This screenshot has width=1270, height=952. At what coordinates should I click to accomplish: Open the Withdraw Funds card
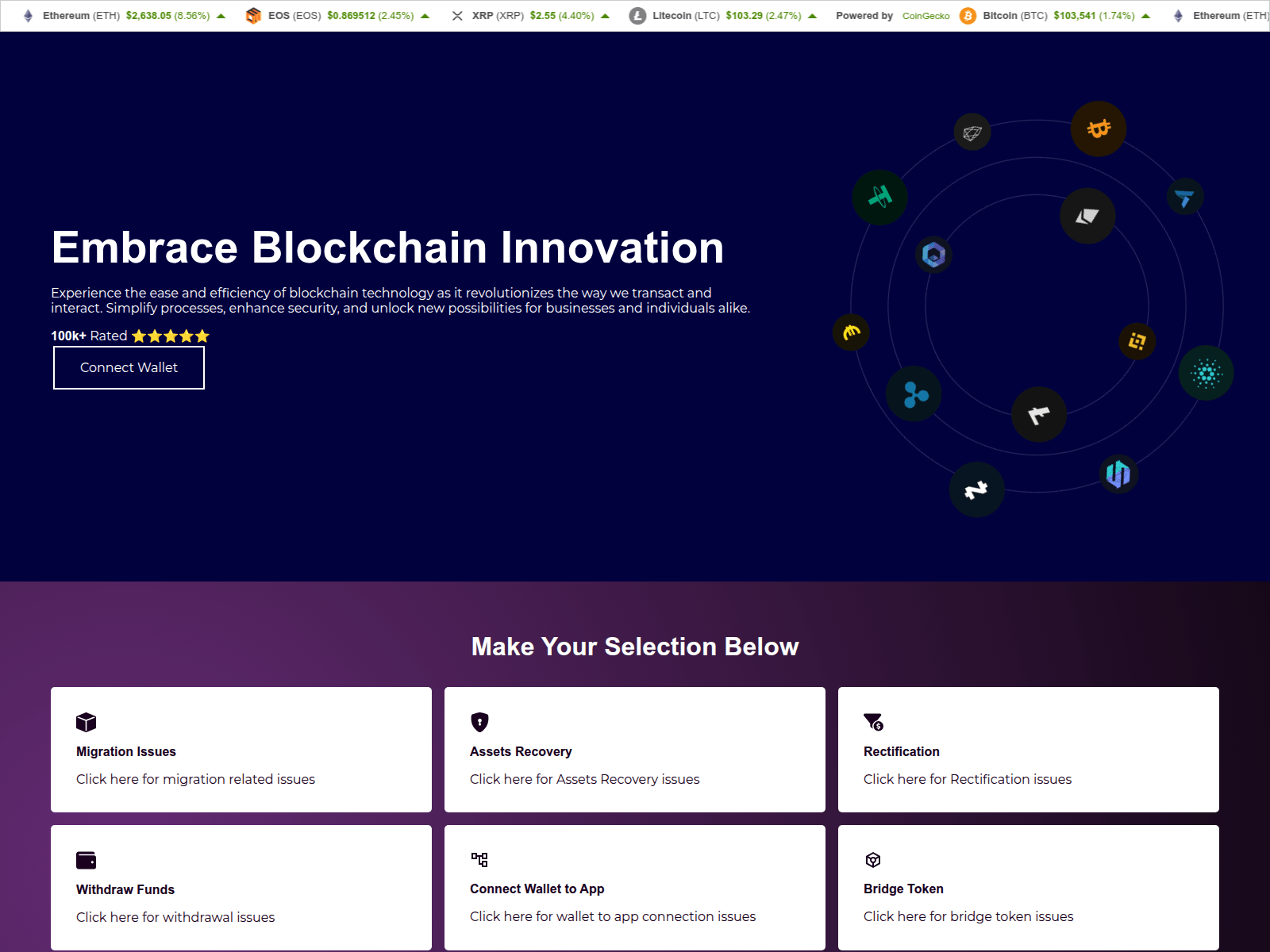tap(241, 888)
